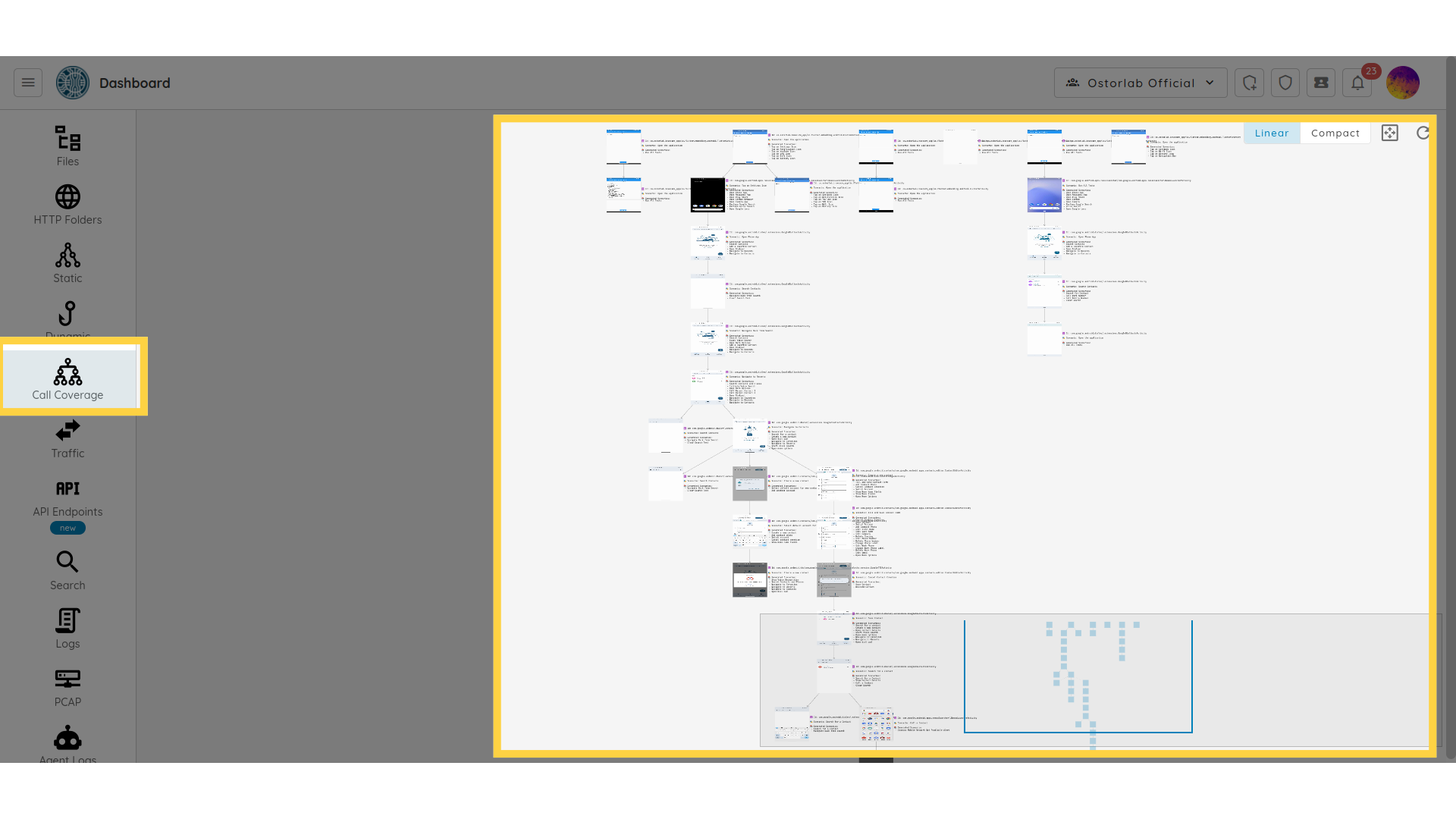
Task: Click the minimap viewport overview
Action: click(1078, 676)
